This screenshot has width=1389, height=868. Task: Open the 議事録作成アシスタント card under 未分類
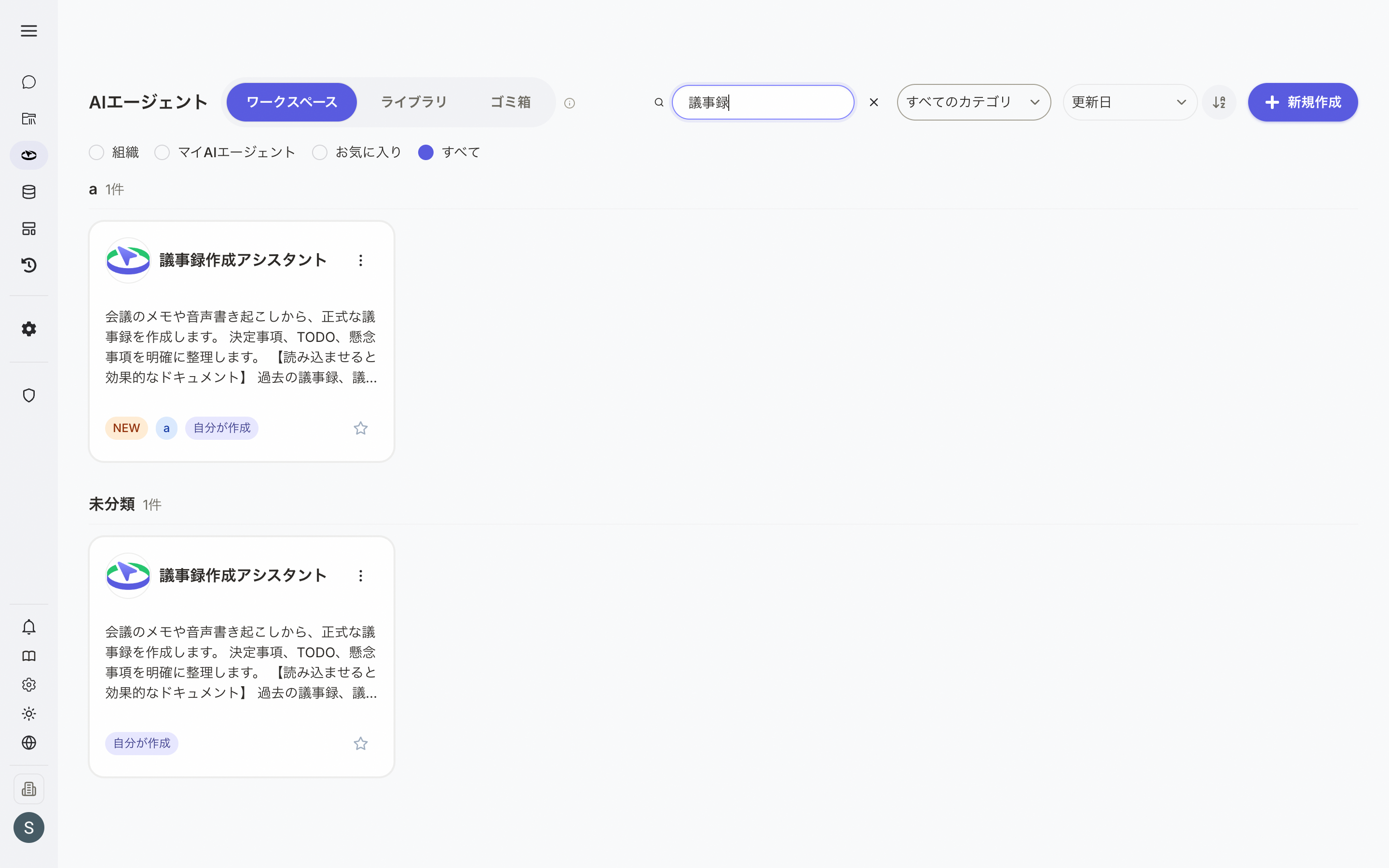point(242,657)
